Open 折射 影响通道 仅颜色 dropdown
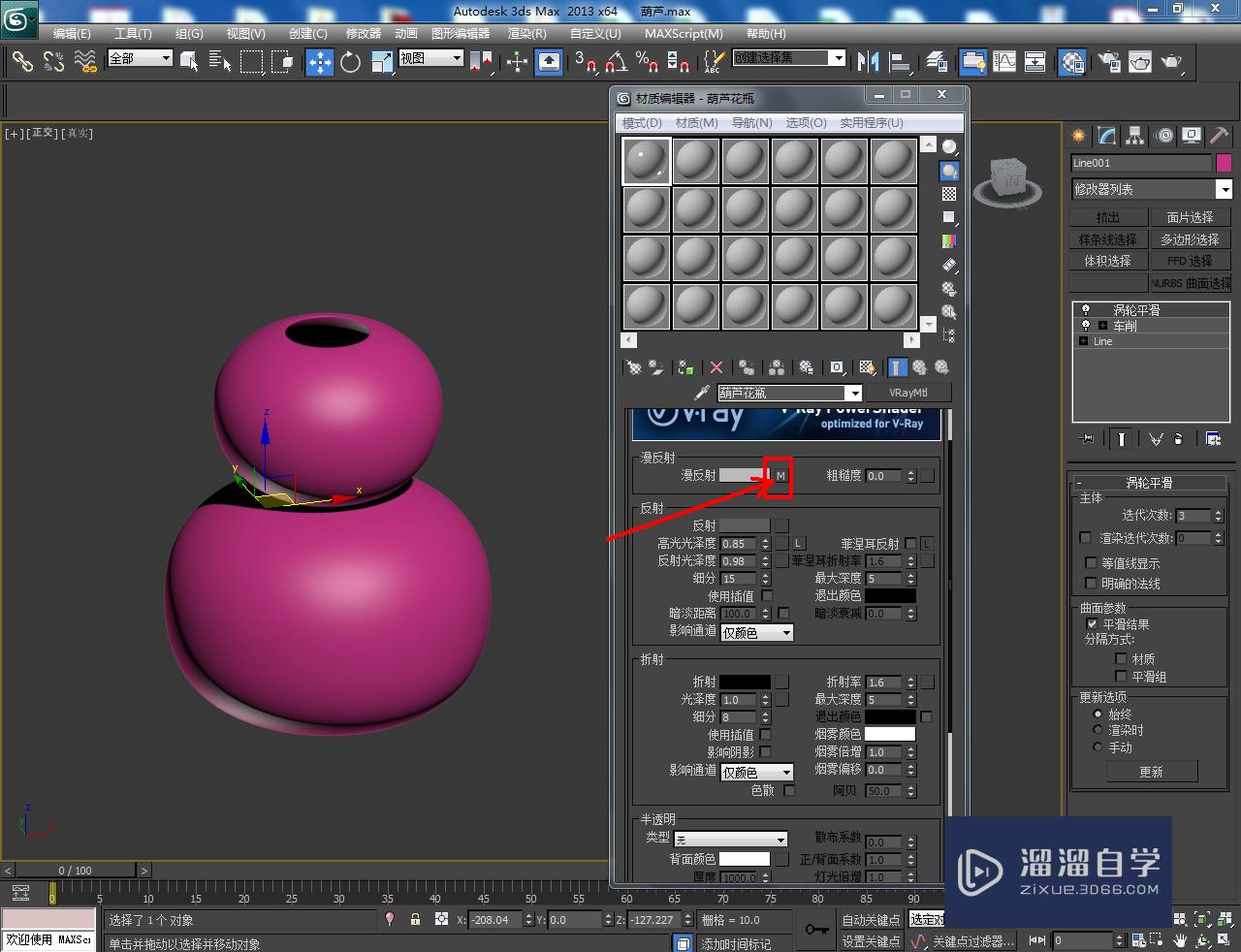The width and height of the screenshot is (1241, 952). point(757,773)
